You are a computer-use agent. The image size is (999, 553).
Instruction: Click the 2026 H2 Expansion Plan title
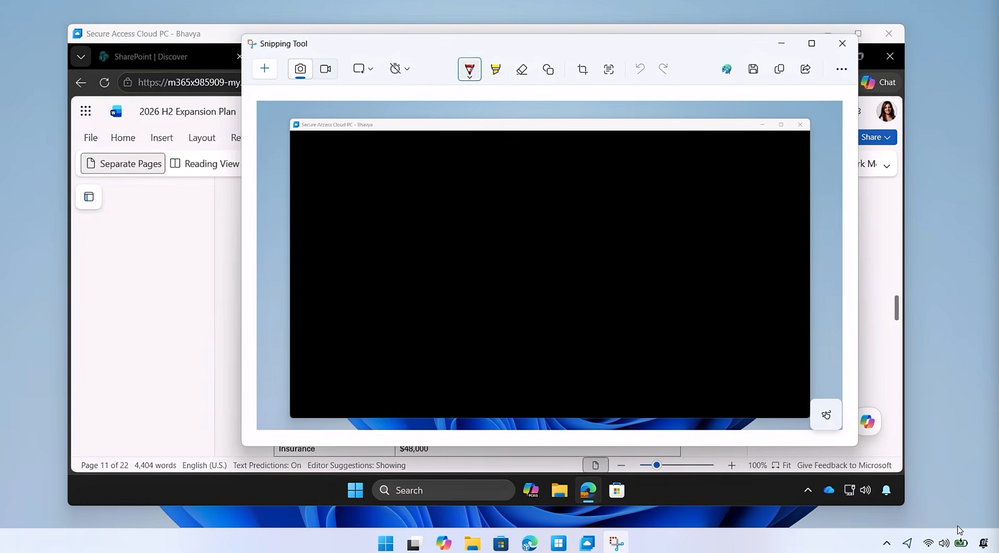[x=187, y=111]
